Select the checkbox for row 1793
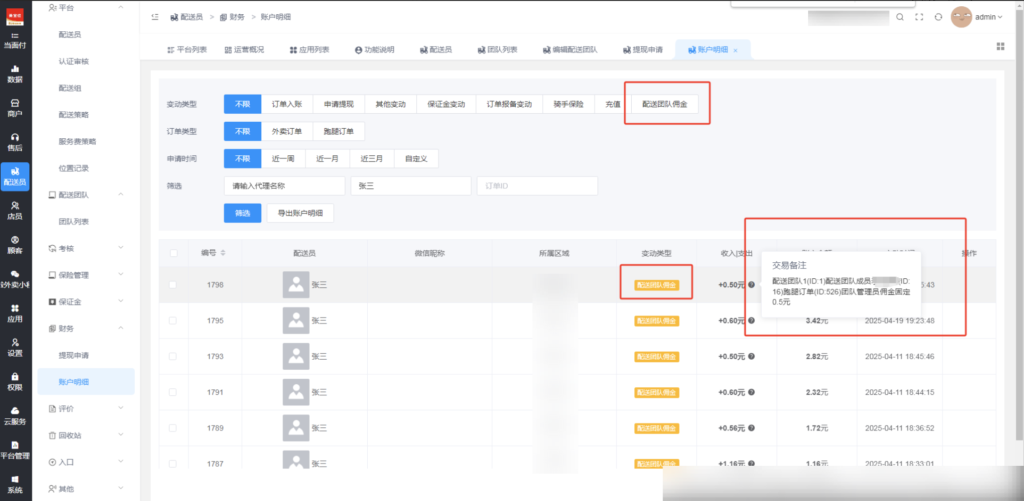 [173, 356]
